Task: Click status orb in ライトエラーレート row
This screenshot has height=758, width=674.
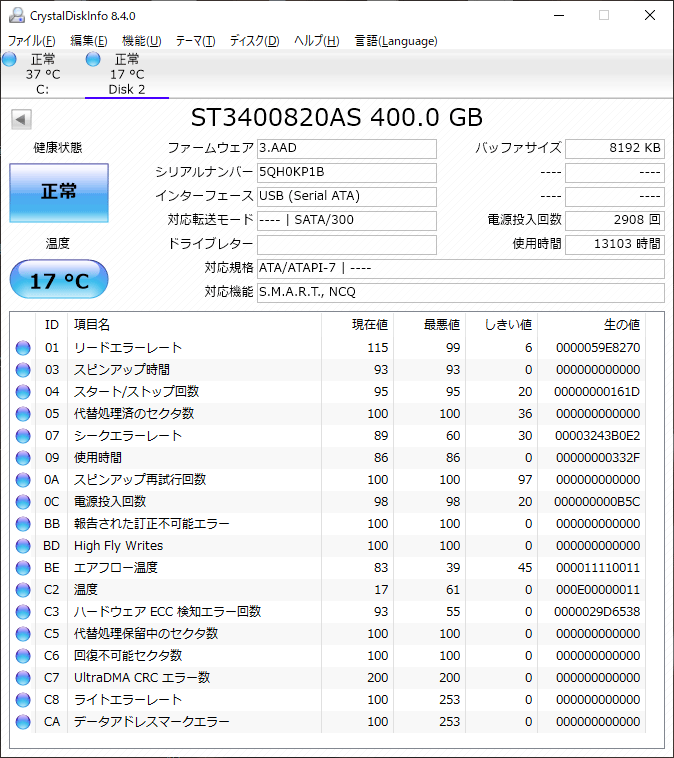Action: click(23, 700)
